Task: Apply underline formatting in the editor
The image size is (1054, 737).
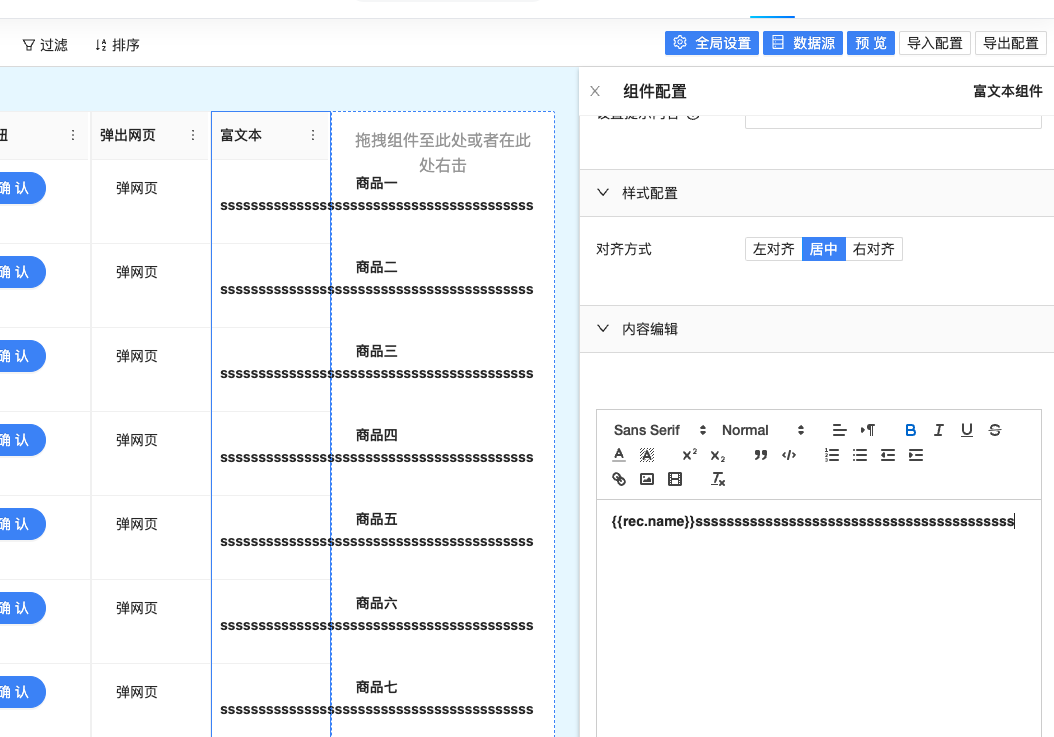Action: [x=967, y=430]
